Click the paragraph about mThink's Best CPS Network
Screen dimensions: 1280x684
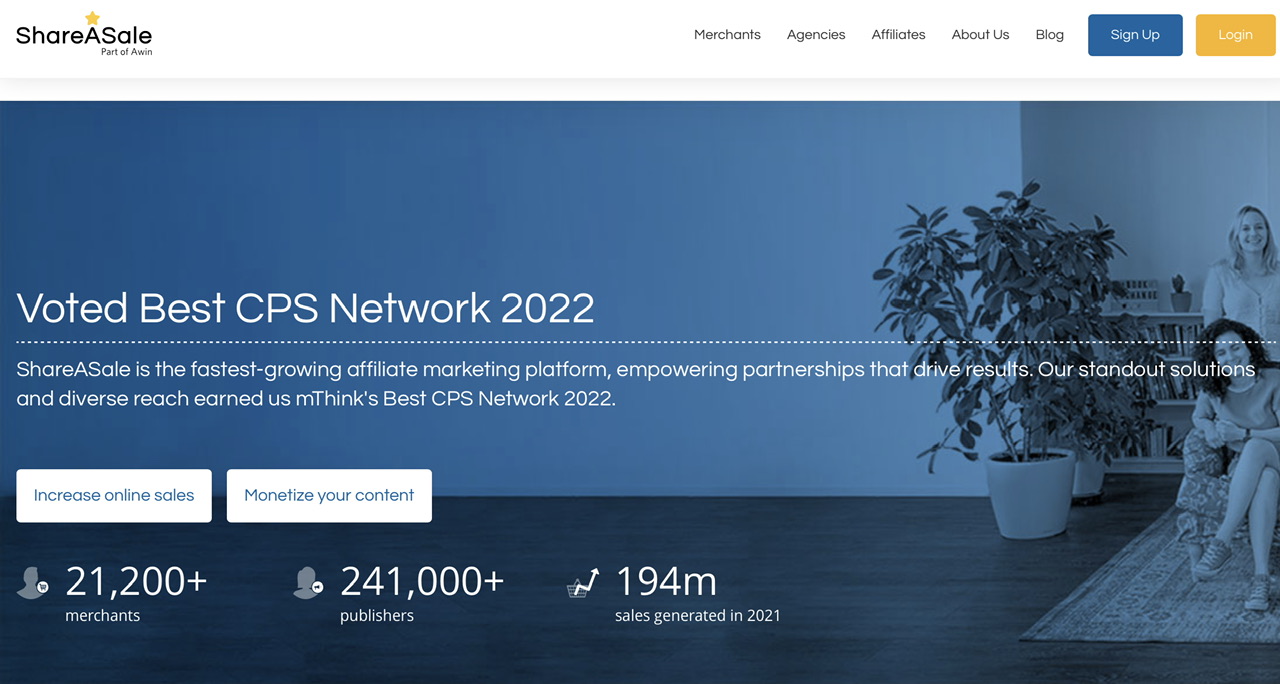pyautogui.click(x=636, y=384)
